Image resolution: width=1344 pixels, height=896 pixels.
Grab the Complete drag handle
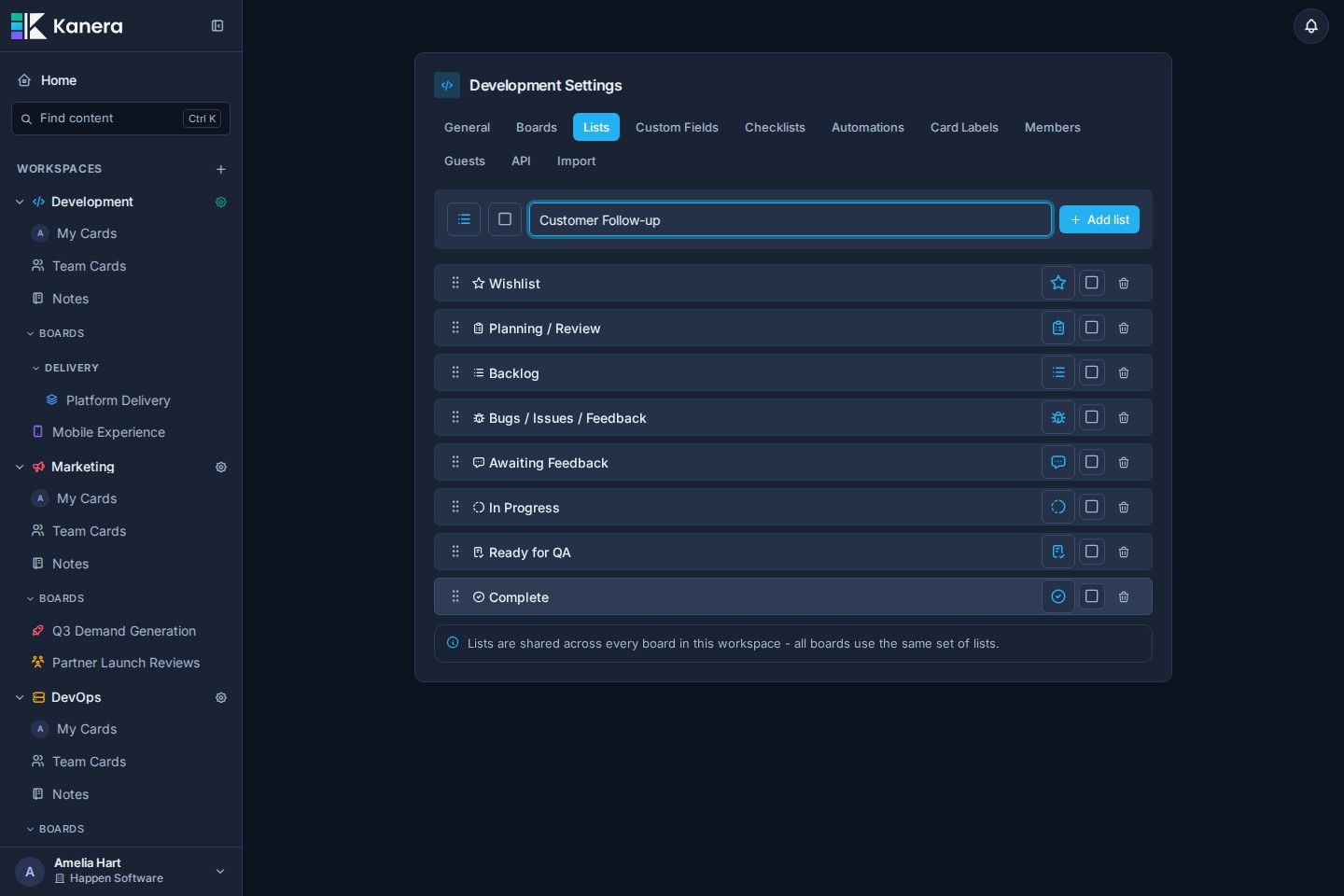(x=455, y=596)
